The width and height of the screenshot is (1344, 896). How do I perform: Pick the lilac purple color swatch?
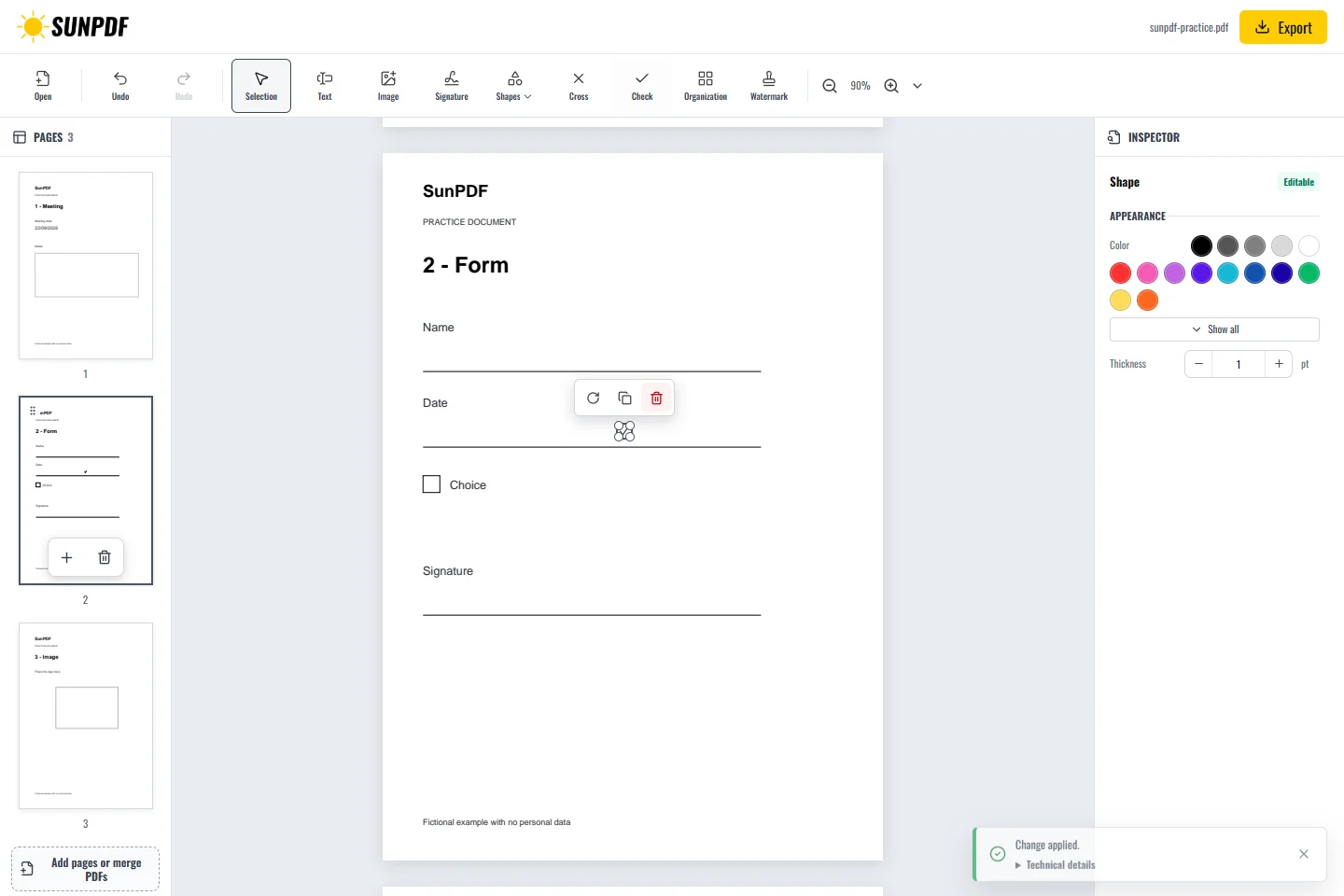point(1175,273)
